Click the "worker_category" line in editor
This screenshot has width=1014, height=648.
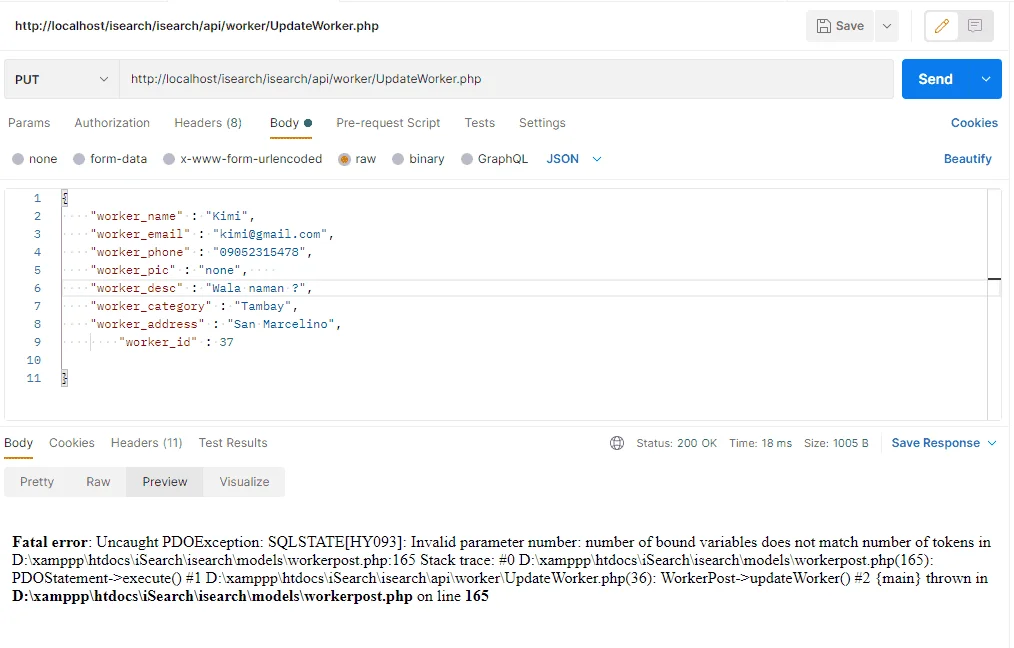pyautogui.click(x=194, y=307)
